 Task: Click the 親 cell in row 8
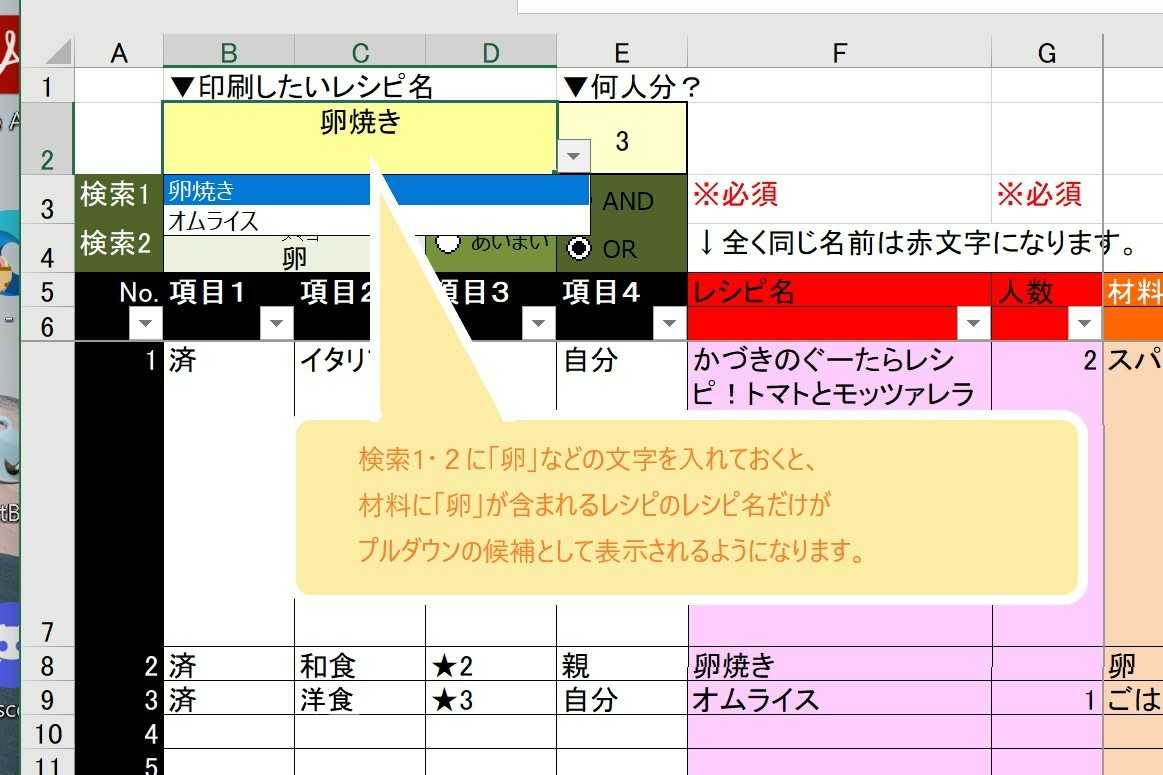(x=622, y=665)
